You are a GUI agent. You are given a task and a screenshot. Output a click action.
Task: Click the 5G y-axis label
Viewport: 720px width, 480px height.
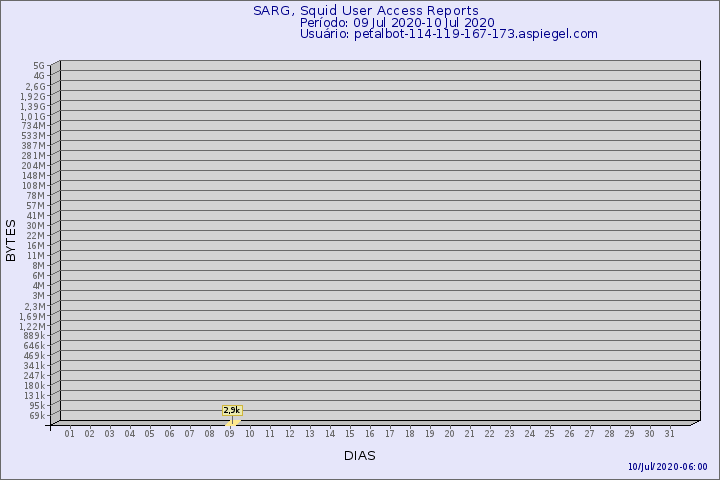[39, 66]
